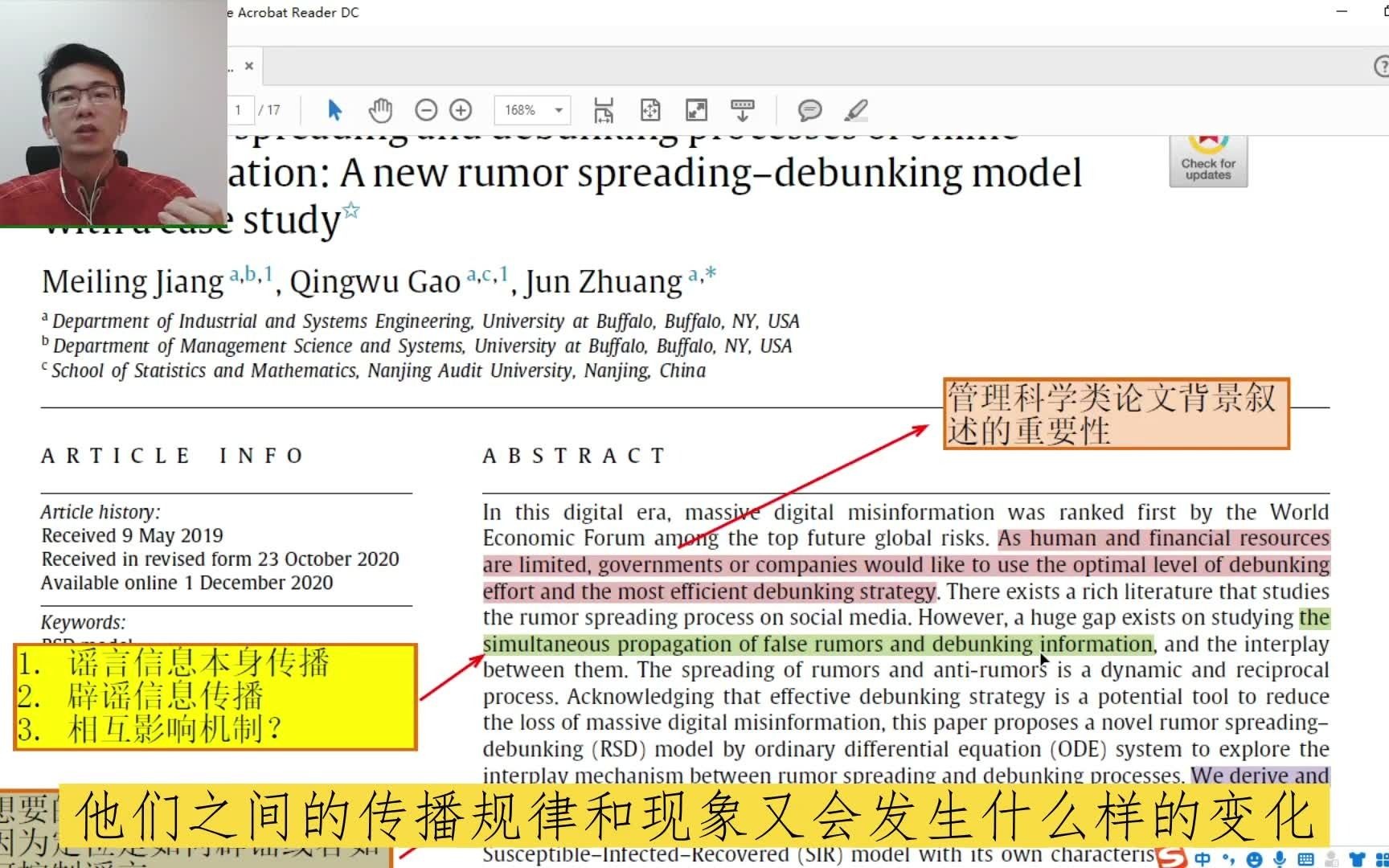
Task: Activate the hand pan tool
Action: coord(380,110)
